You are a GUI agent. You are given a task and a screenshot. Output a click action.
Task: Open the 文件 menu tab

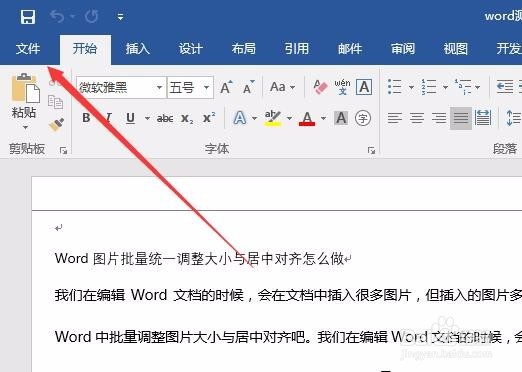coord(28,49)
